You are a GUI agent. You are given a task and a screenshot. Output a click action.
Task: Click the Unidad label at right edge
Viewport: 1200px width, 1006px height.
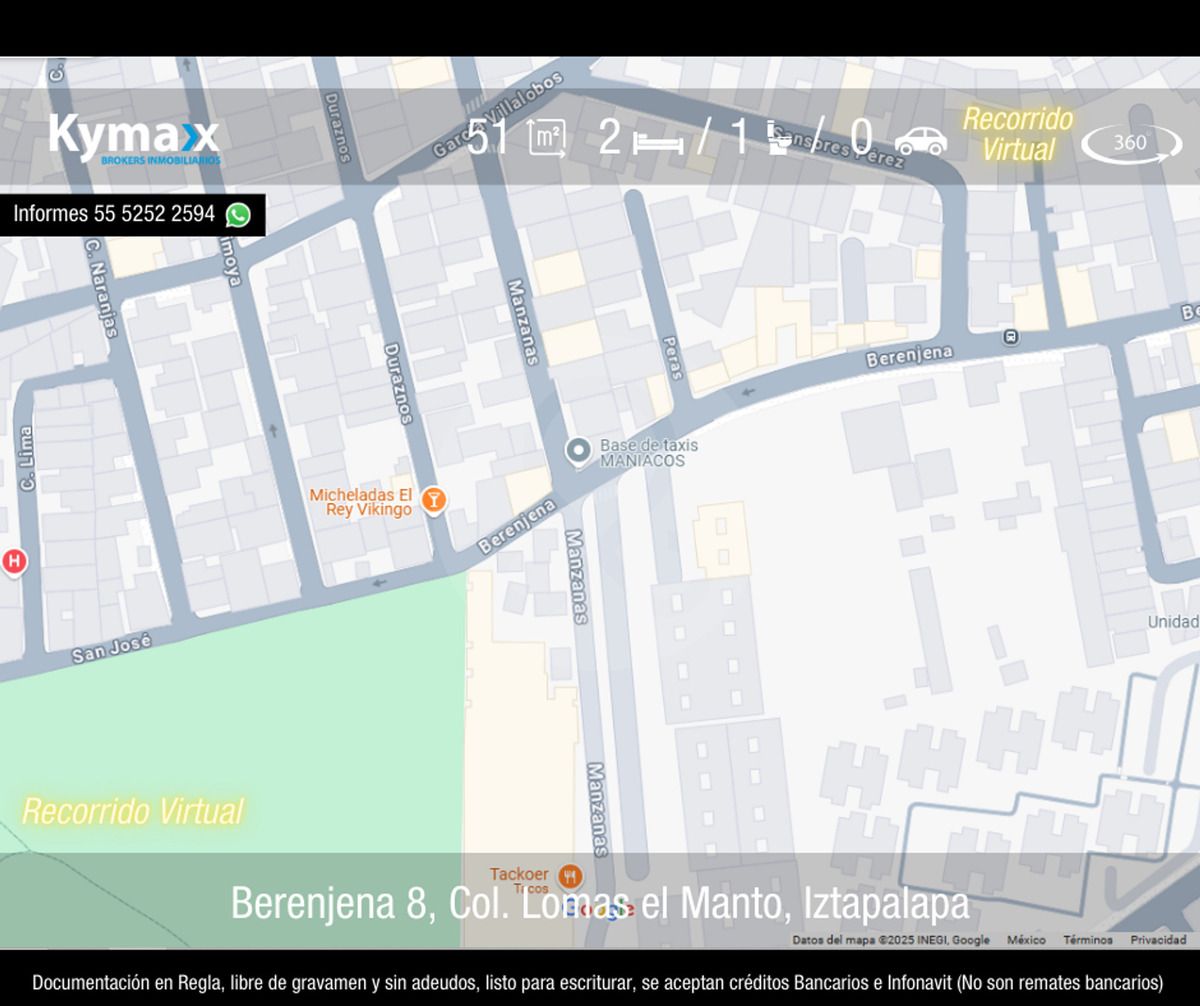coord(1173,622)
